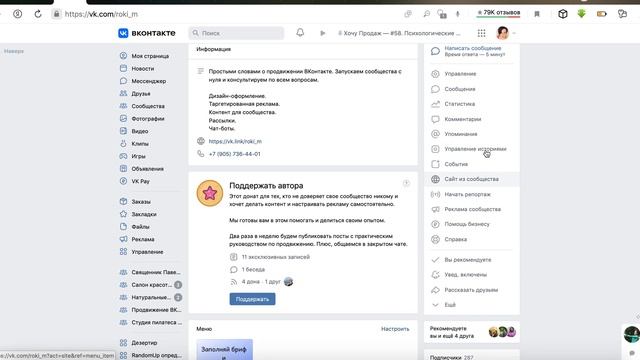
Task: Open Заполняй бриф menu thumbnail
Action: (224, 349)
